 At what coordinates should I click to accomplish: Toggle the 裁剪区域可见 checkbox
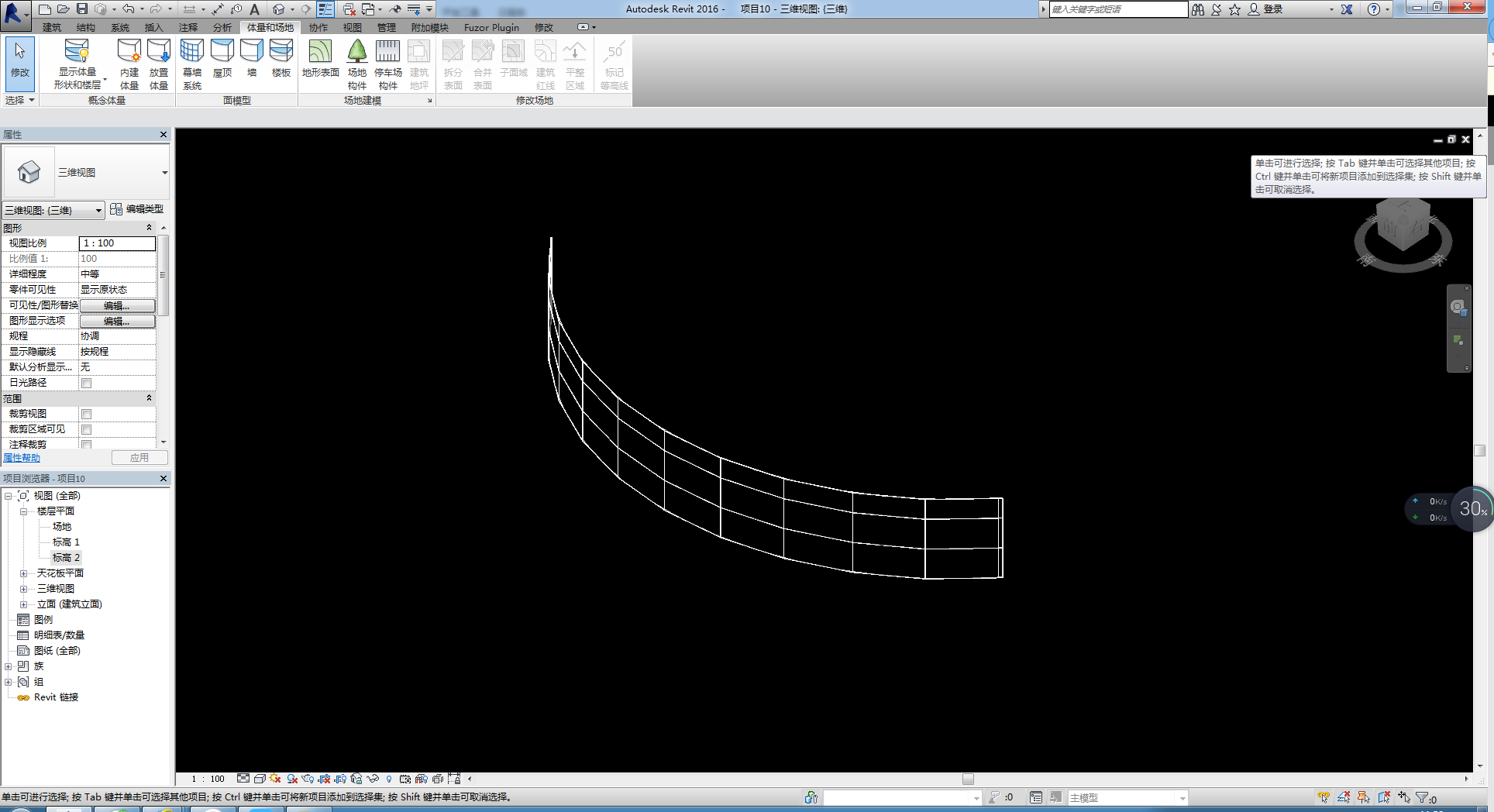pos(87,429)
